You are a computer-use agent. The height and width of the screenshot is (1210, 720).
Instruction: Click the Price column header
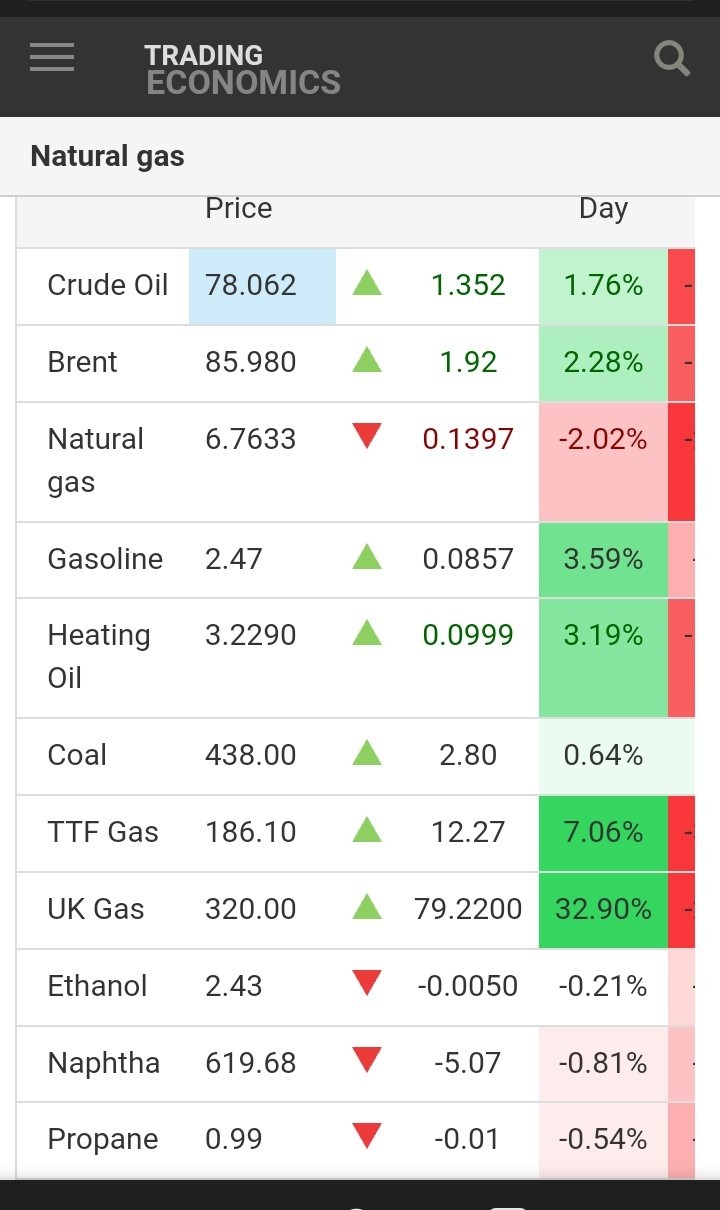pos(238,208)
